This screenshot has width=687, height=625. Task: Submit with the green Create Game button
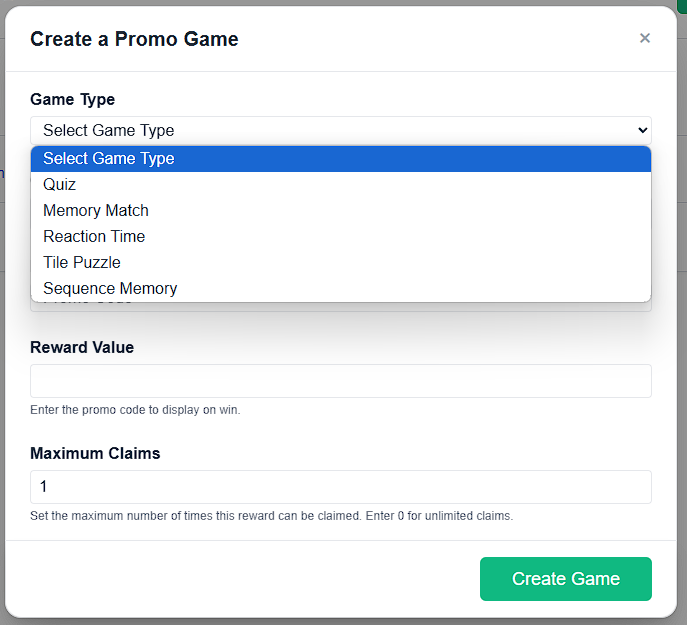click(x=566, y=579)
